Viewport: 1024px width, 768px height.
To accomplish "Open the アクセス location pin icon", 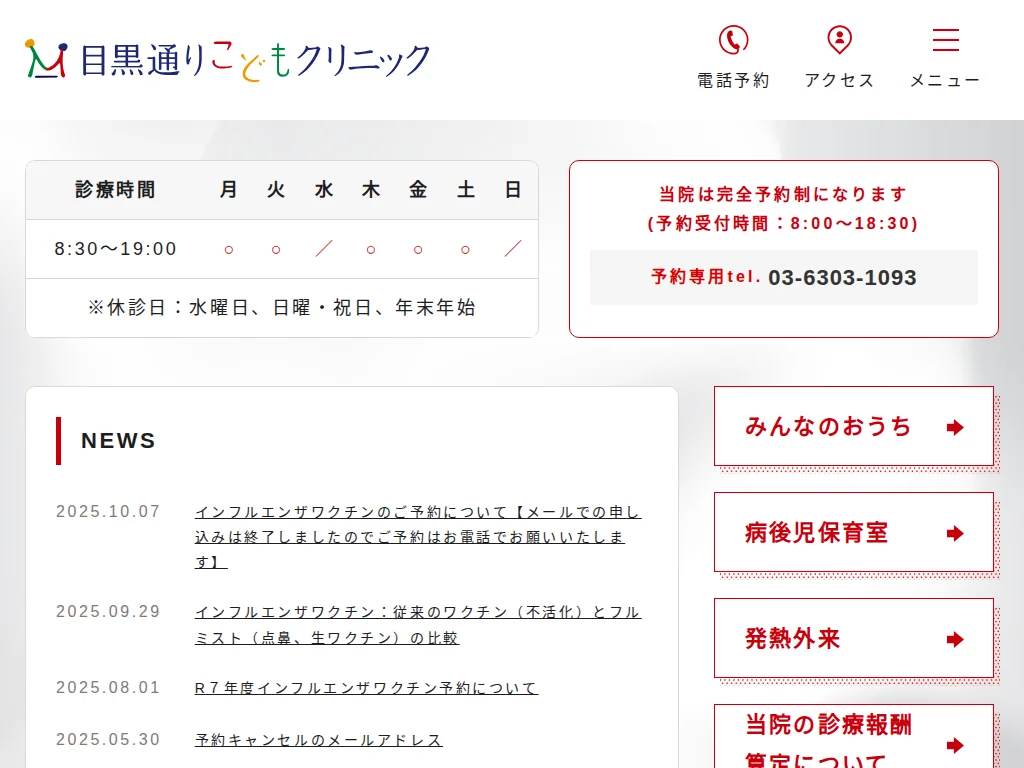I will click(839, 40).
